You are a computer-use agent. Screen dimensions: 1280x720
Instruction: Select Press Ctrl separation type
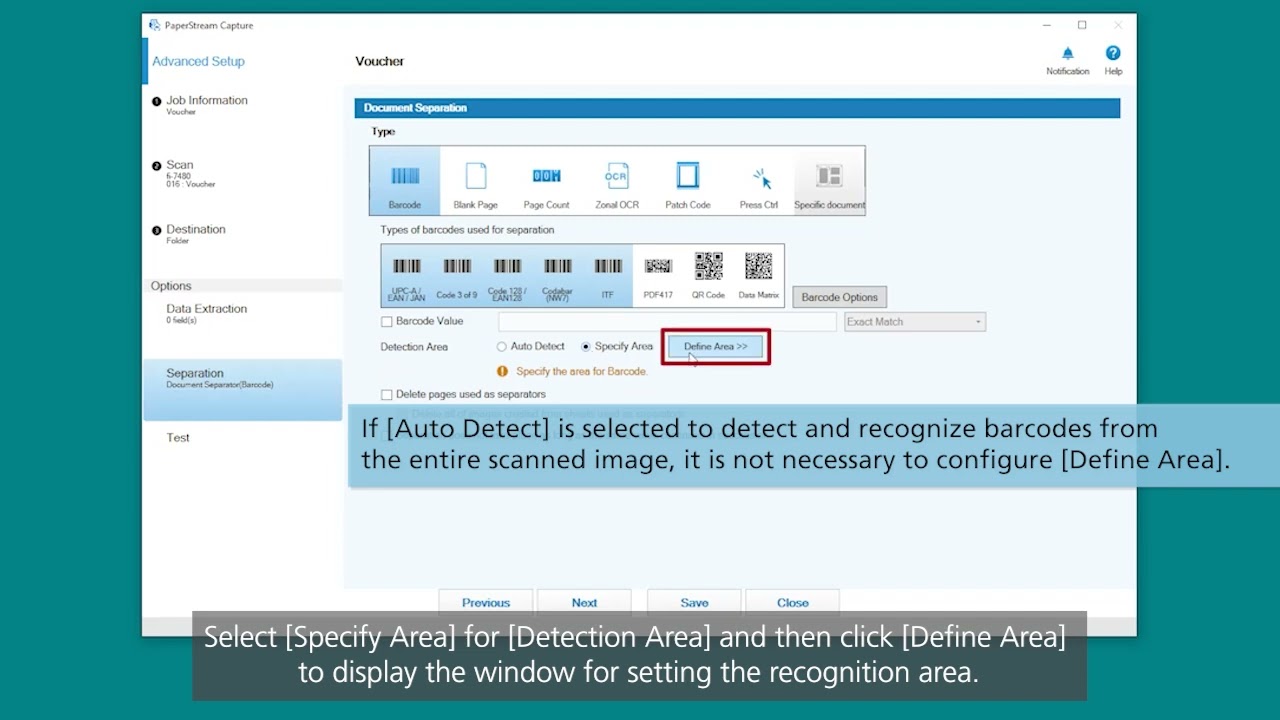[x=758, y=180]
